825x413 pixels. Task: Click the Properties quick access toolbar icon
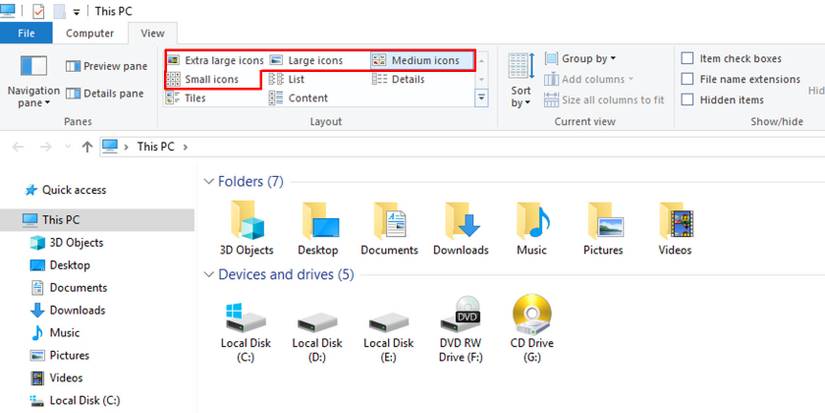pyautogui.click(x=38, y=11)
